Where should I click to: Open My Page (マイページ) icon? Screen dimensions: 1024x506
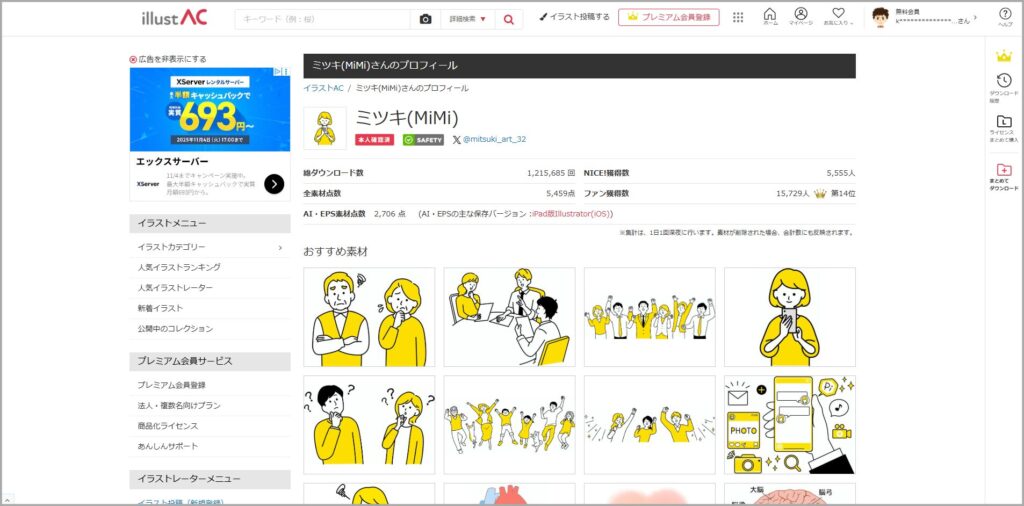point(801,16)
